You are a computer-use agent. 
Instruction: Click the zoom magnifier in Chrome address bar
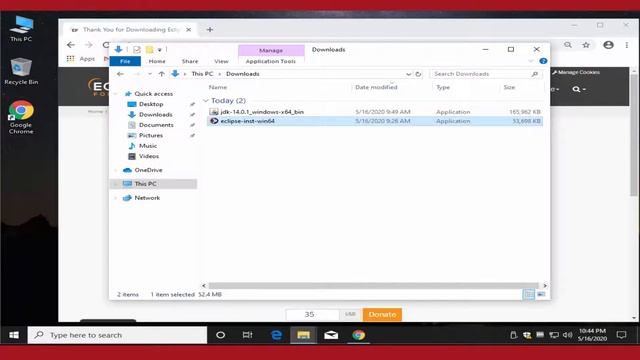point(568,45)
